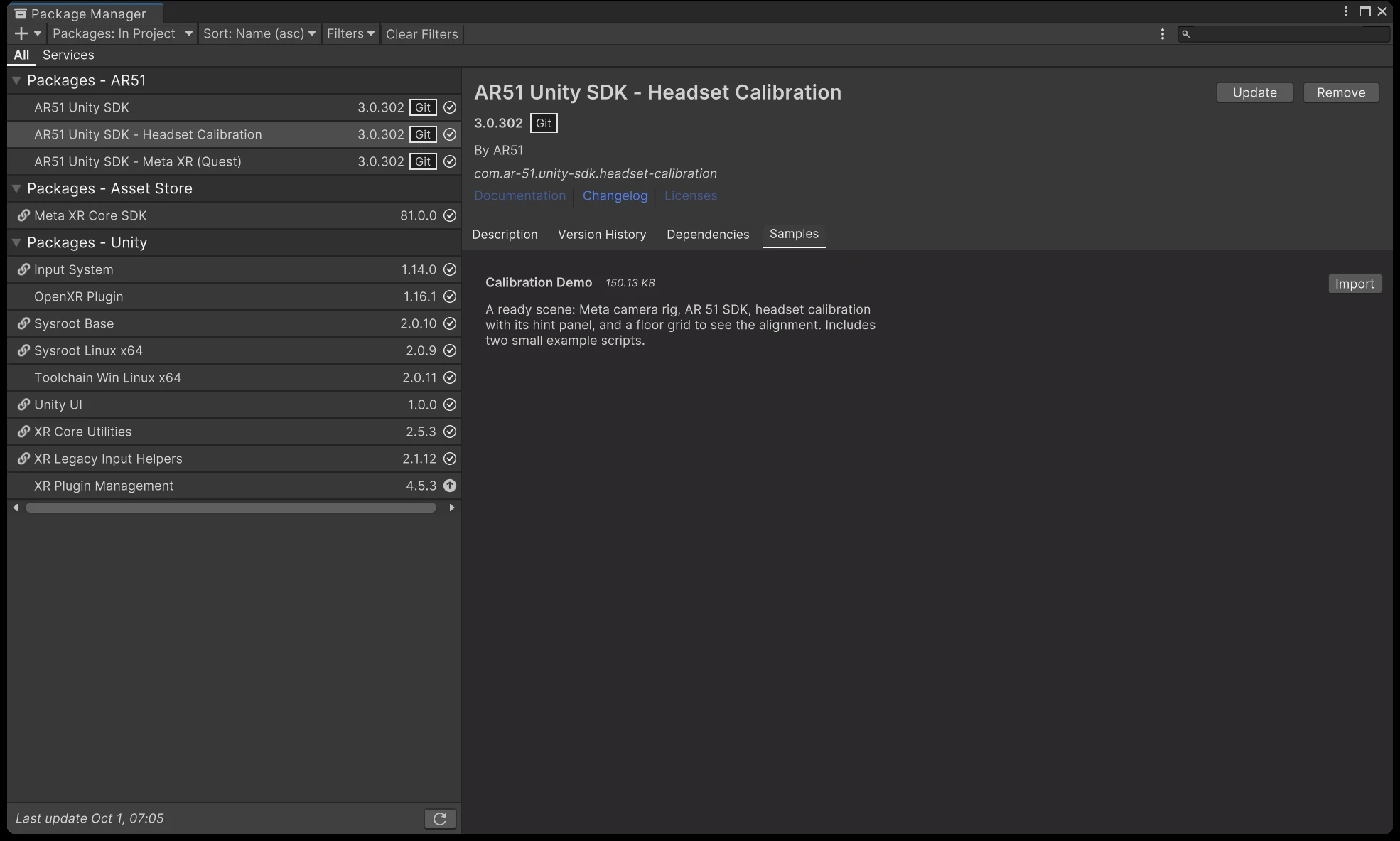The width and height of the screenshot is (1400, 841).
Task: Click the link icon beside Sysroot Base
Action: tap(23, 323)
